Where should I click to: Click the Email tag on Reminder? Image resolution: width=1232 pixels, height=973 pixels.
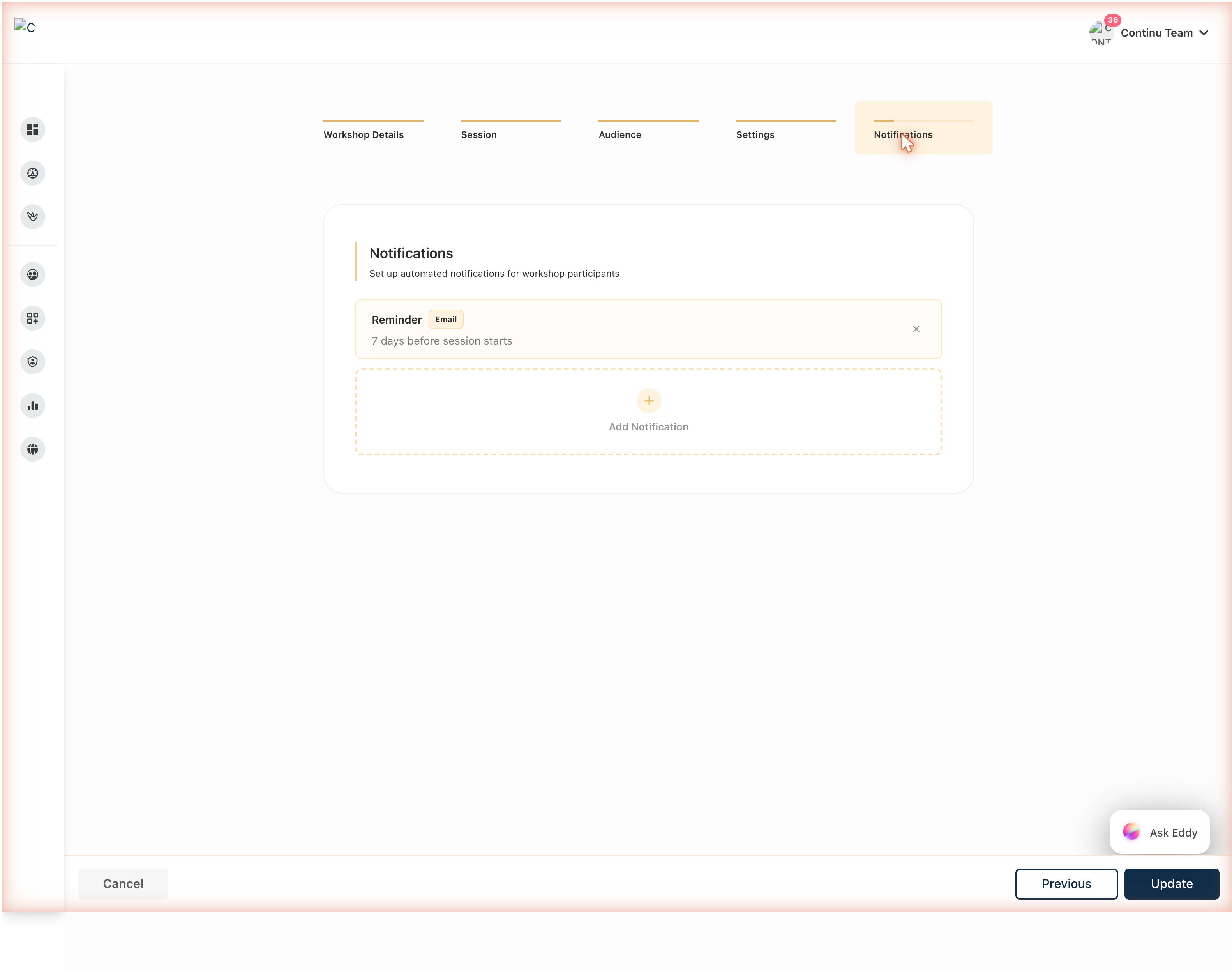tap(446, 320)
